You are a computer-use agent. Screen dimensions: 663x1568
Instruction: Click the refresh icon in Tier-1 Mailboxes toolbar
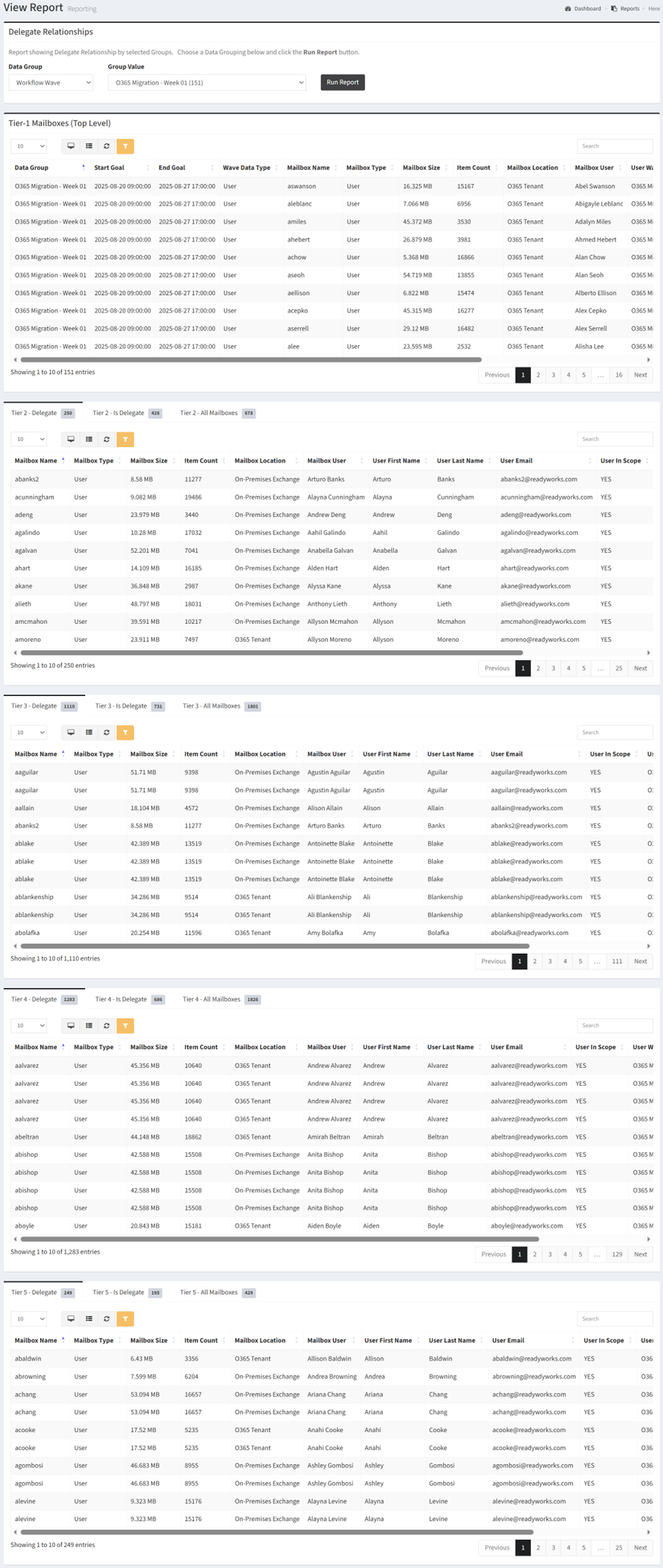(107, 146)
